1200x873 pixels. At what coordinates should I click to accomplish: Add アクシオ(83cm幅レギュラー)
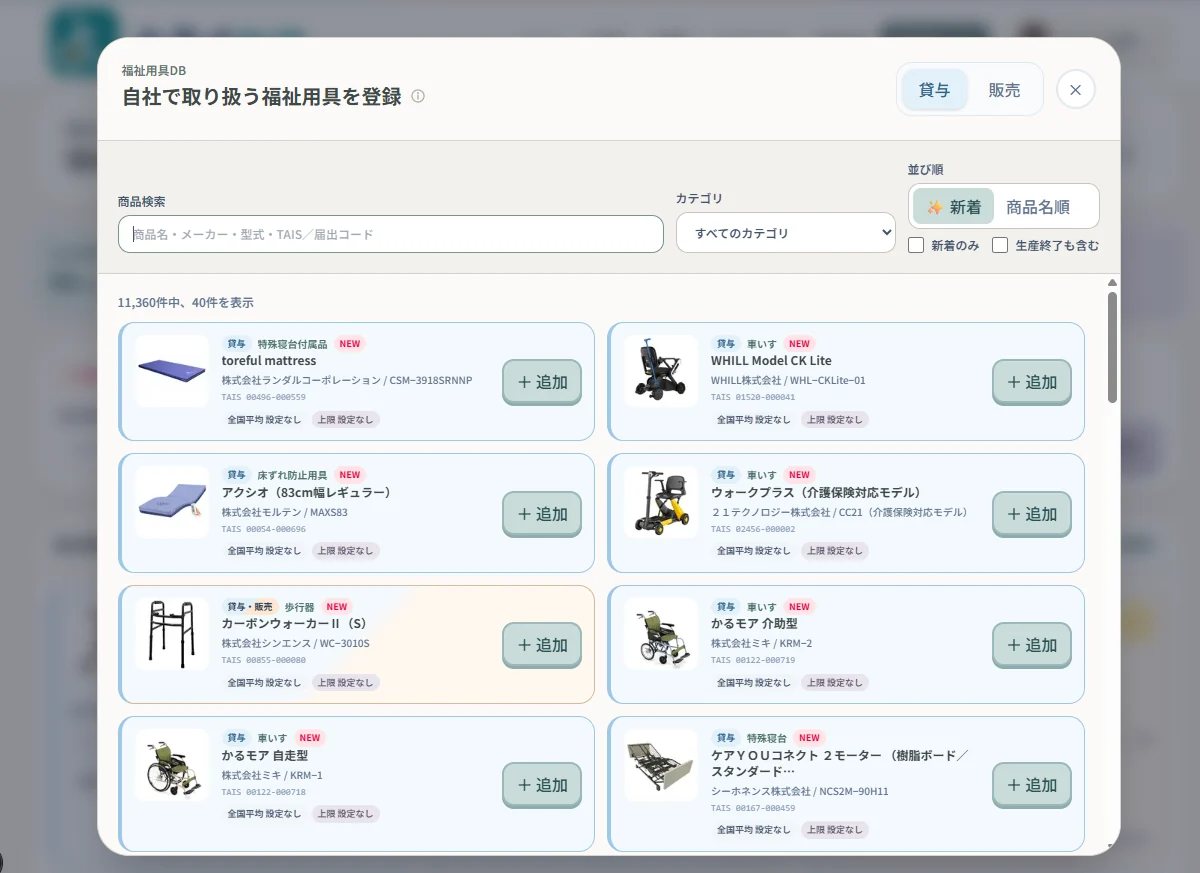[x=542, y=514]
